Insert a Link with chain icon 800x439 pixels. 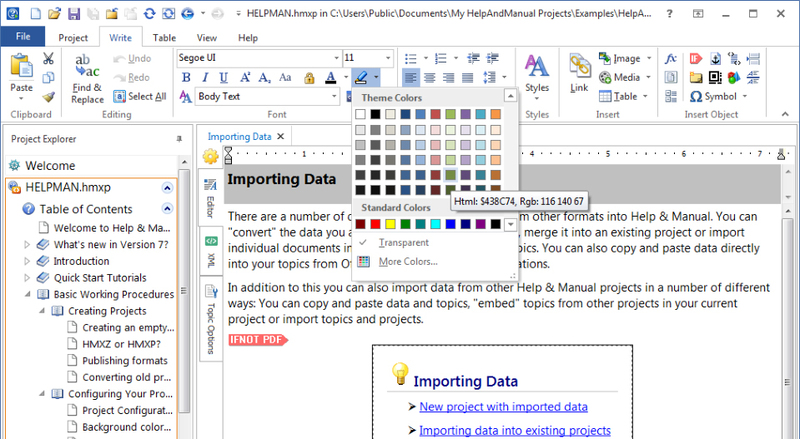[x=580, y=73]
